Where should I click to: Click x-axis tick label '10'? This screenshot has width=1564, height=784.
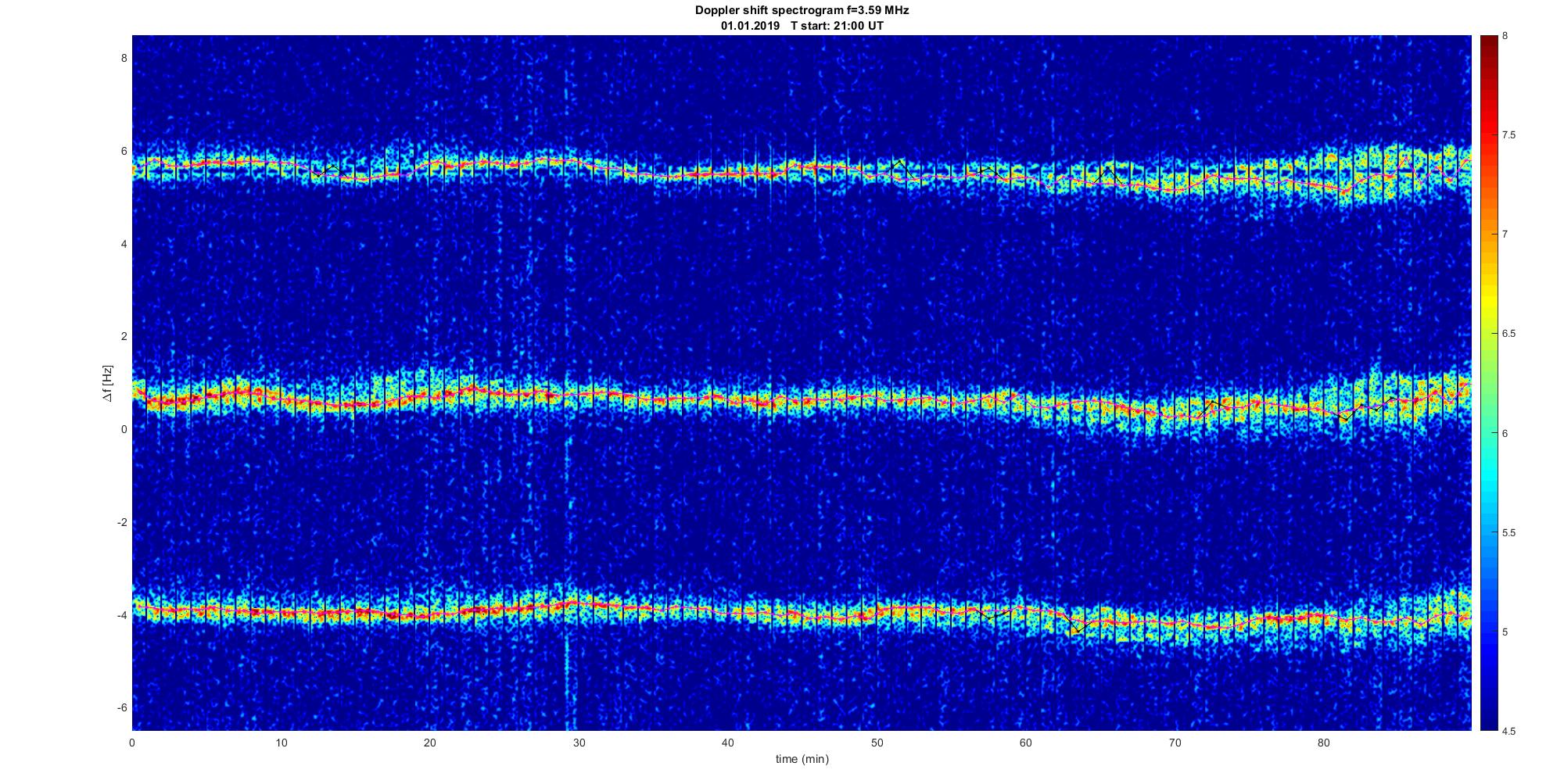tap(282, 743)
